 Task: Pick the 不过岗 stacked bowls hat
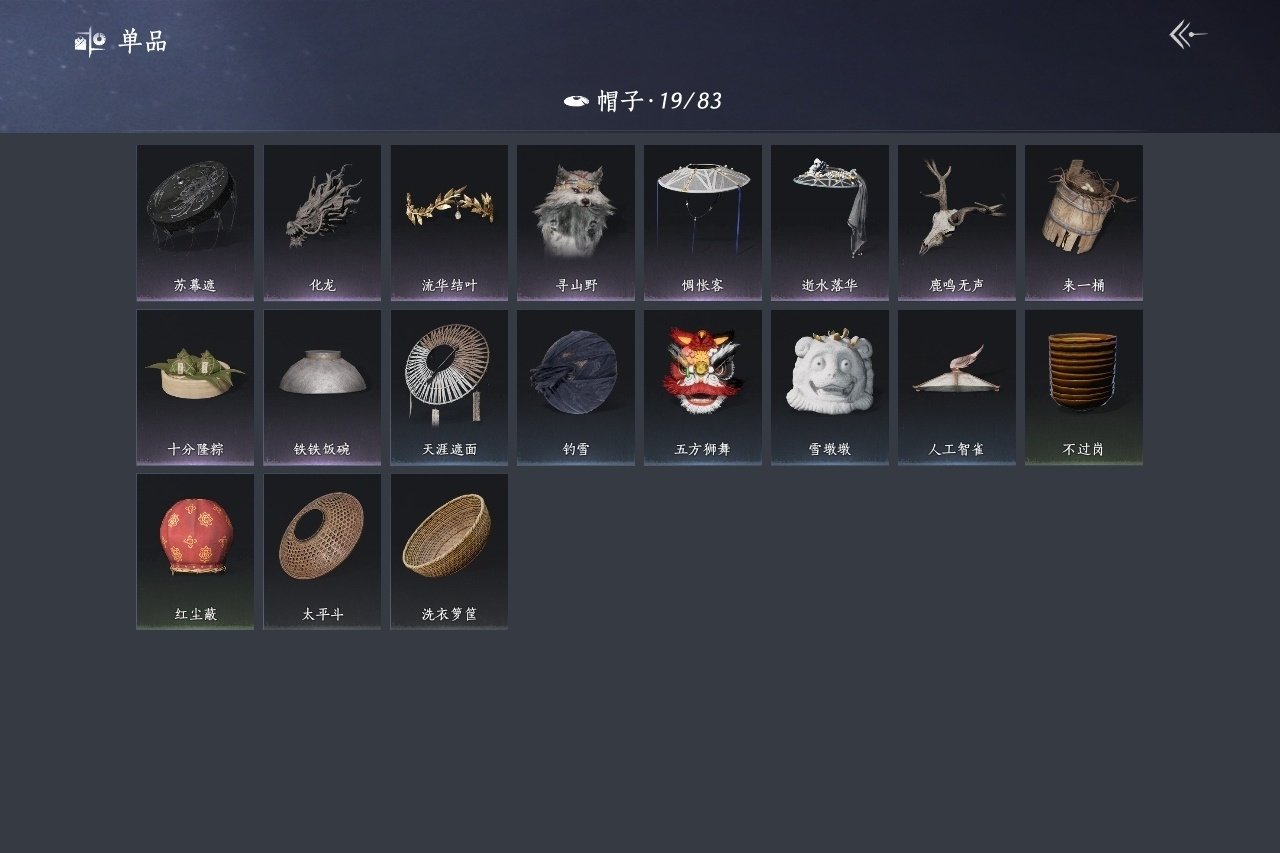(1084, 387)
